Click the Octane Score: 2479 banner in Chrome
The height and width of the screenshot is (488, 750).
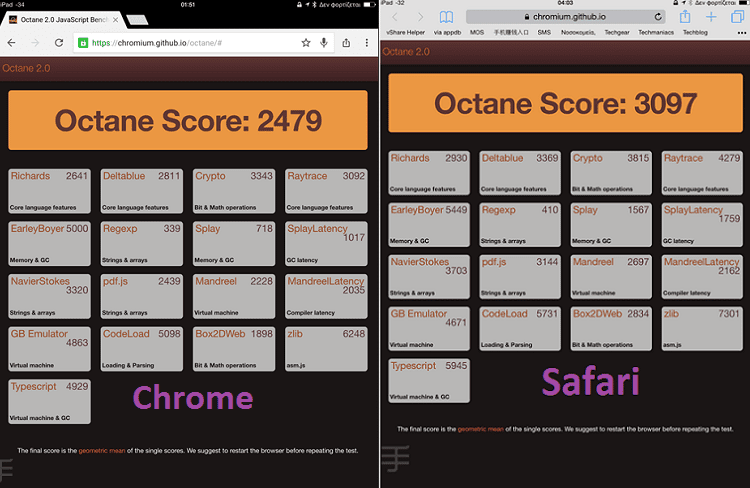[188, 120]
